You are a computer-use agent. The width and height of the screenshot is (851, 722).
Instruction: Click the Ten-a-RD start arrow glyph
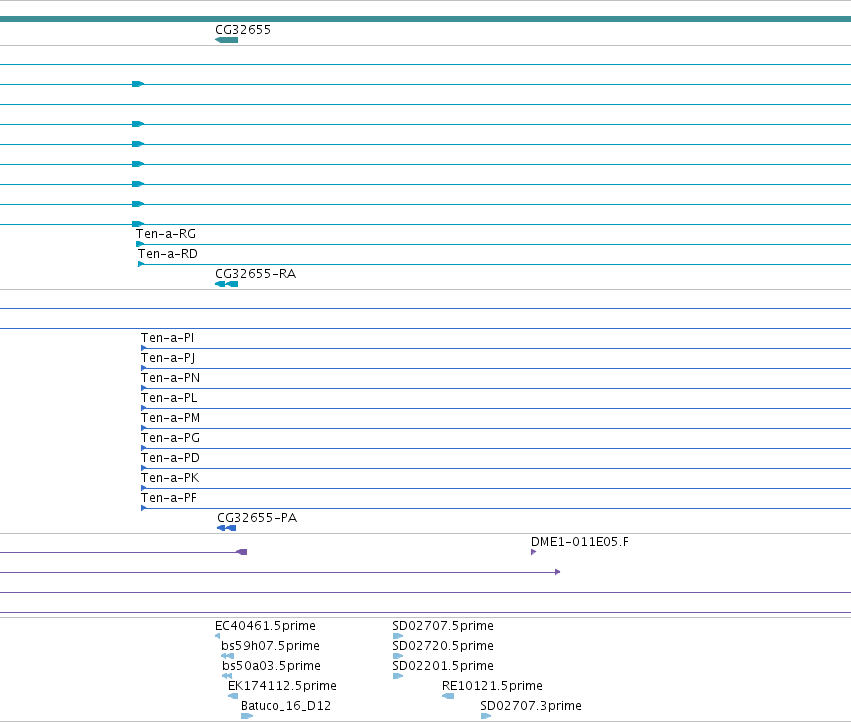pyautogui.click(x=141, y=264)
